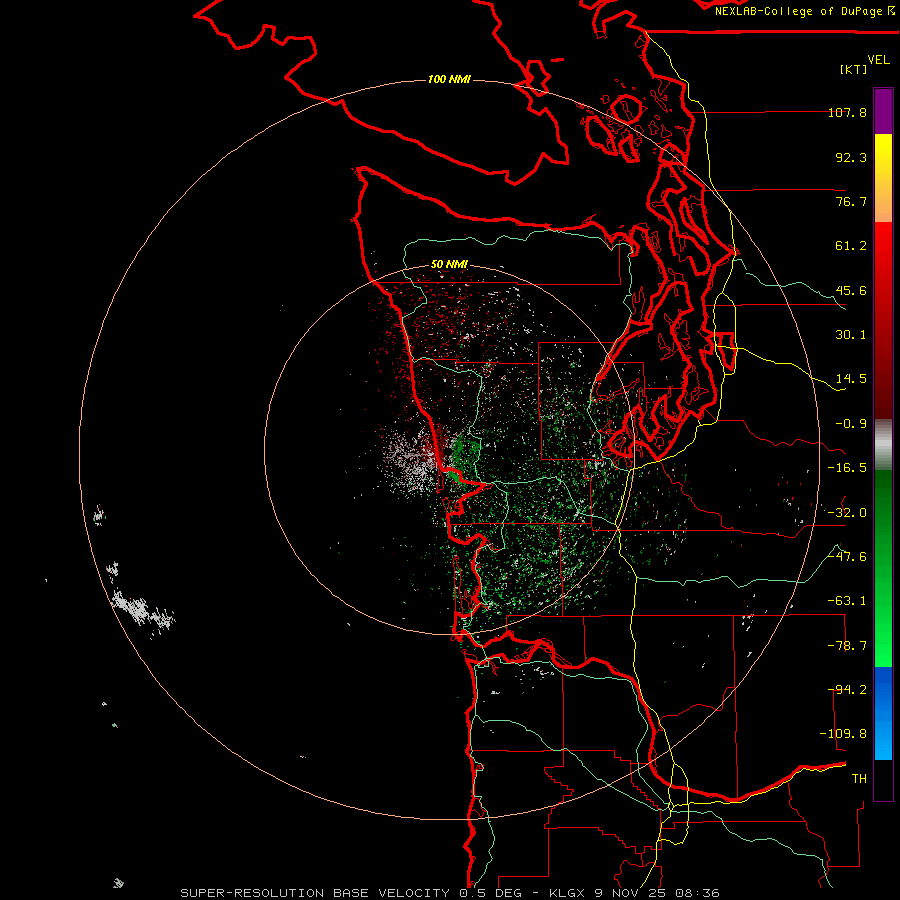
Task: Click the VEL legend heading
Action: pyautogui.click(x=878, y=60)
